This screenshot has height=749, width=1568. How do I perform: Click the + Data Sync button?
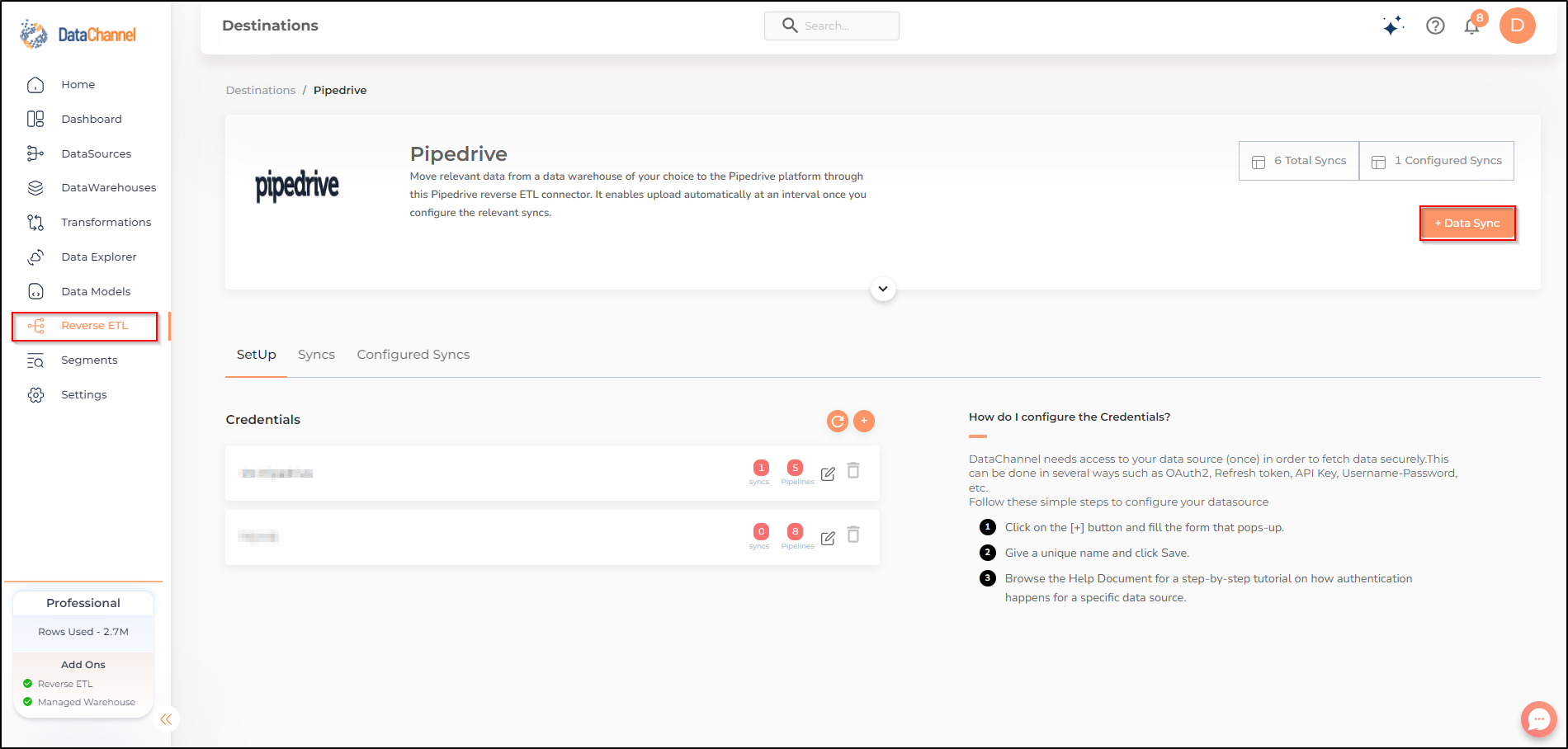pyautogui.click(x=1467, y=224)
